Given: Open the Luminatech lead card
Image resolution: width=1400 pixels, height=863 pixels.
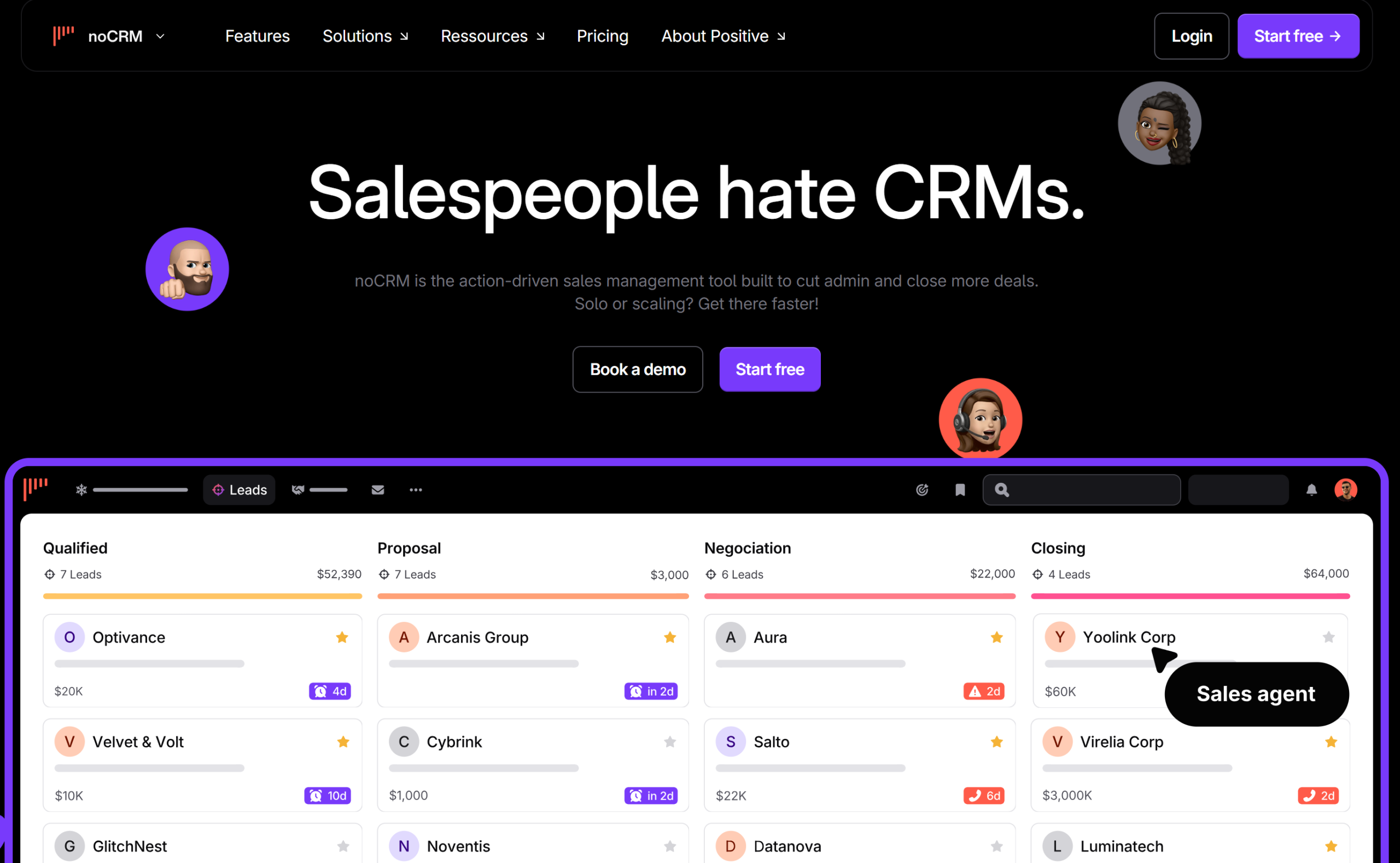Looking at the screenshot, I should click(1191, 843).
